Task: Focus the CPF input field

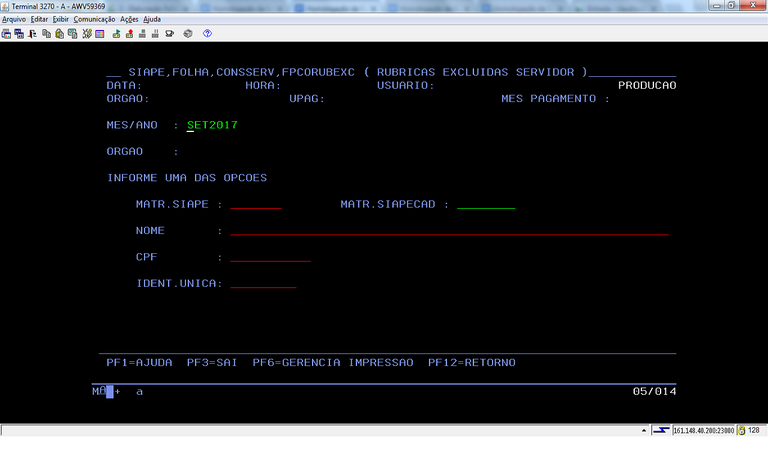Action: pos(270,257)
